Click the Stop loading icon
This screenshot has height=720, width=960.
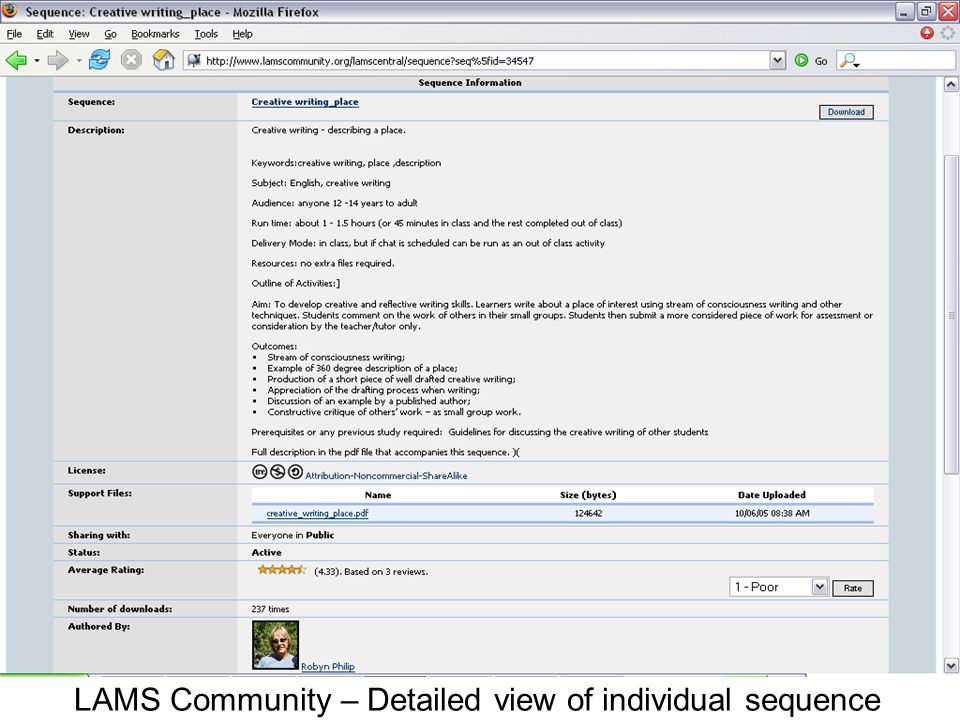click(x=131, y=60)
